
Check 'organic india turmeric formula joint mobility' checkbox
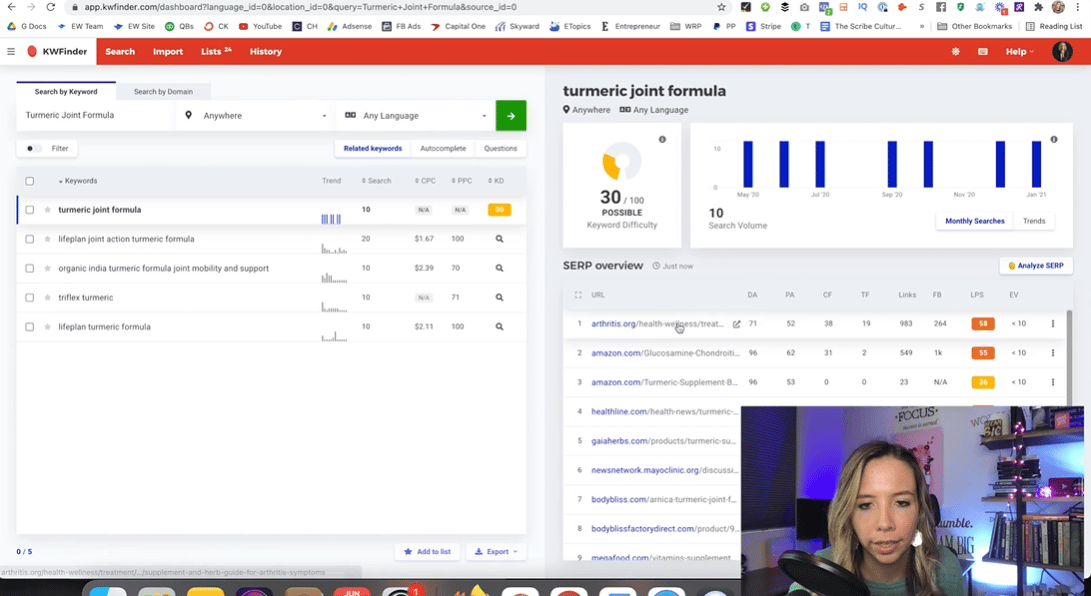[29, 268]
